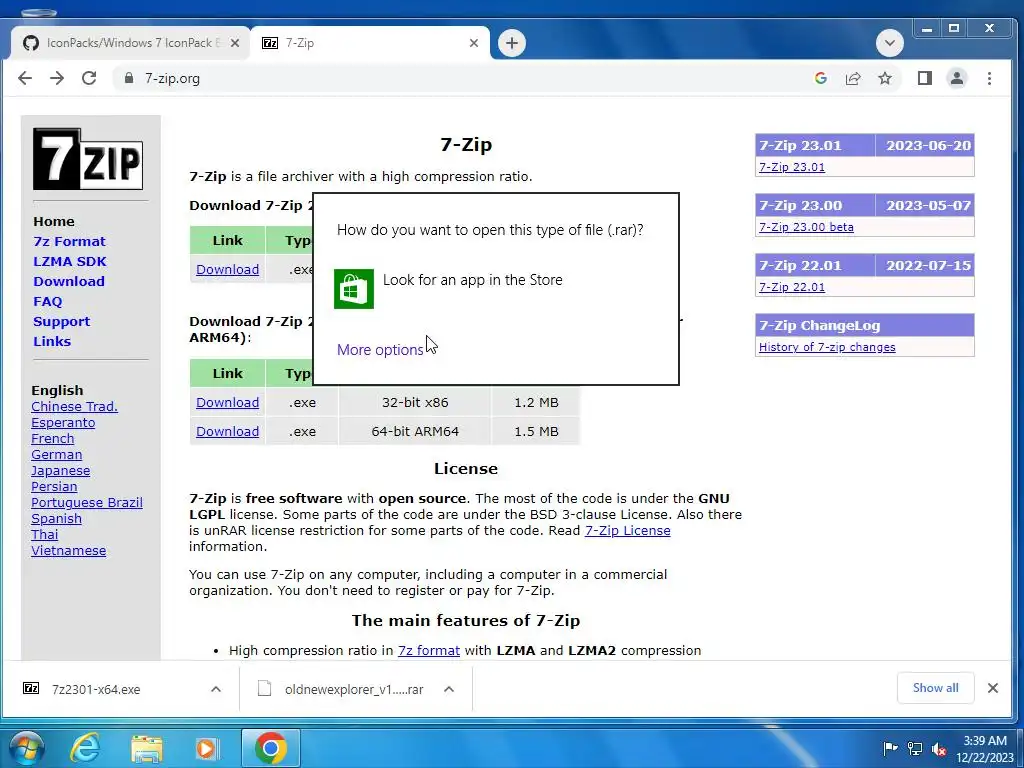Image resolution: width=1024 pixels, height=768 pixels.
Task: Switch language to Persian
Action: 54,487
